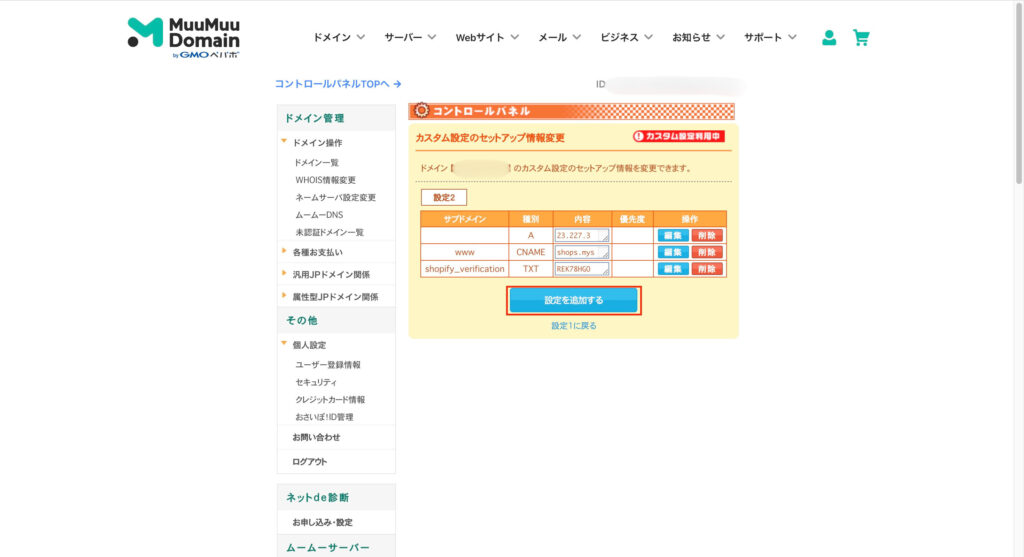Click 削除 for the www CNAME record

[706, 253]
